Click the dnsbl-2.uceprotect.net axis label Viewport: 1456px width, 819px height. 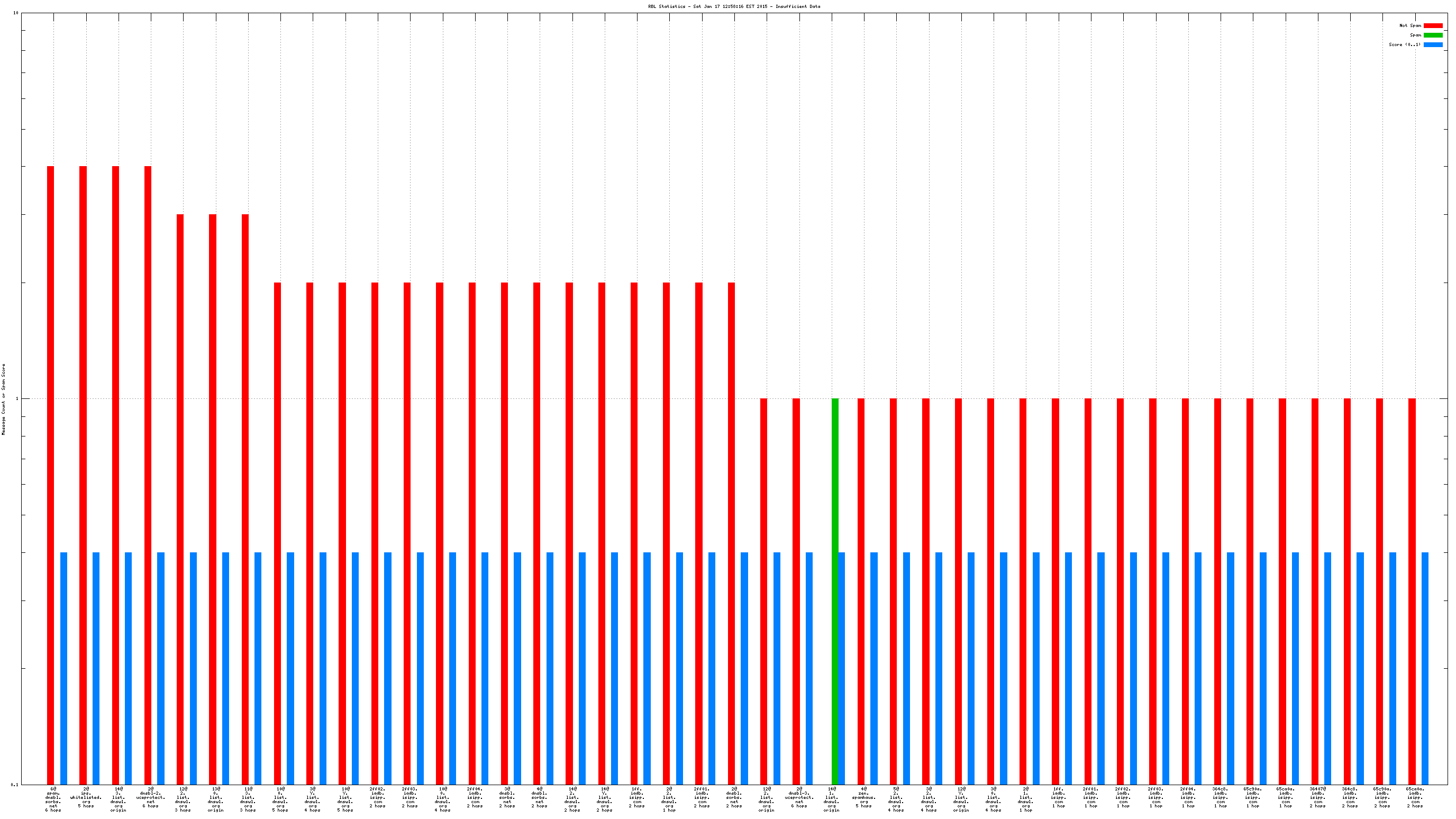click(150, 797)
